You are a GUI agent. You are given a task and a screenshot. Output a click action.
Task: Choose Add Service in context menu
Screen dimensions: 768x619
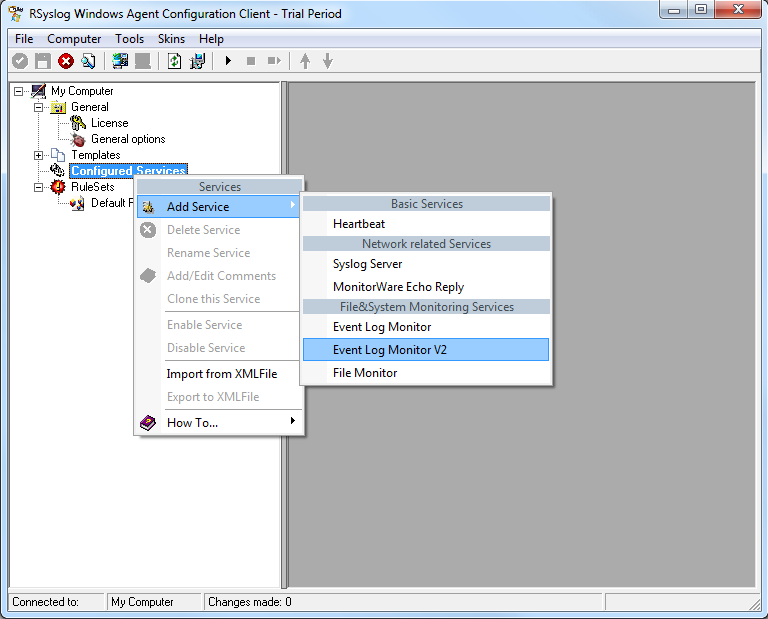point(218,207)
